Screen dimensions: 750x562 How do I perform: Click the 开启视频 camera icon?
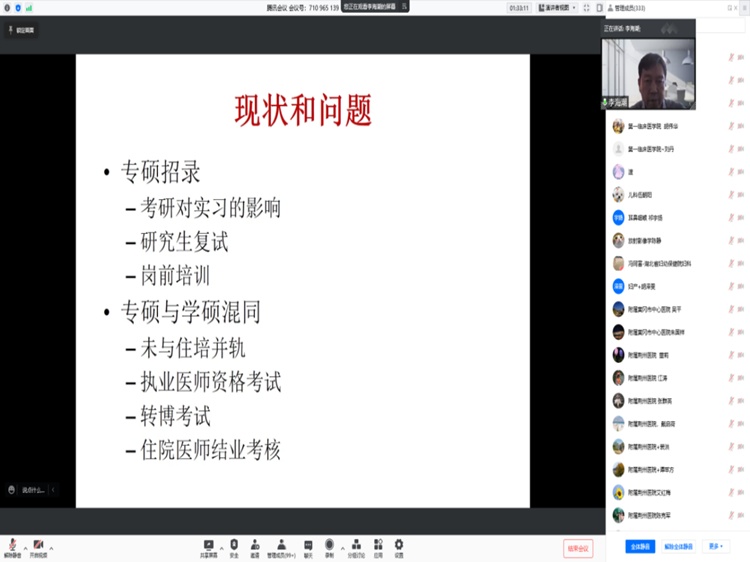click(x=38, y=543)
